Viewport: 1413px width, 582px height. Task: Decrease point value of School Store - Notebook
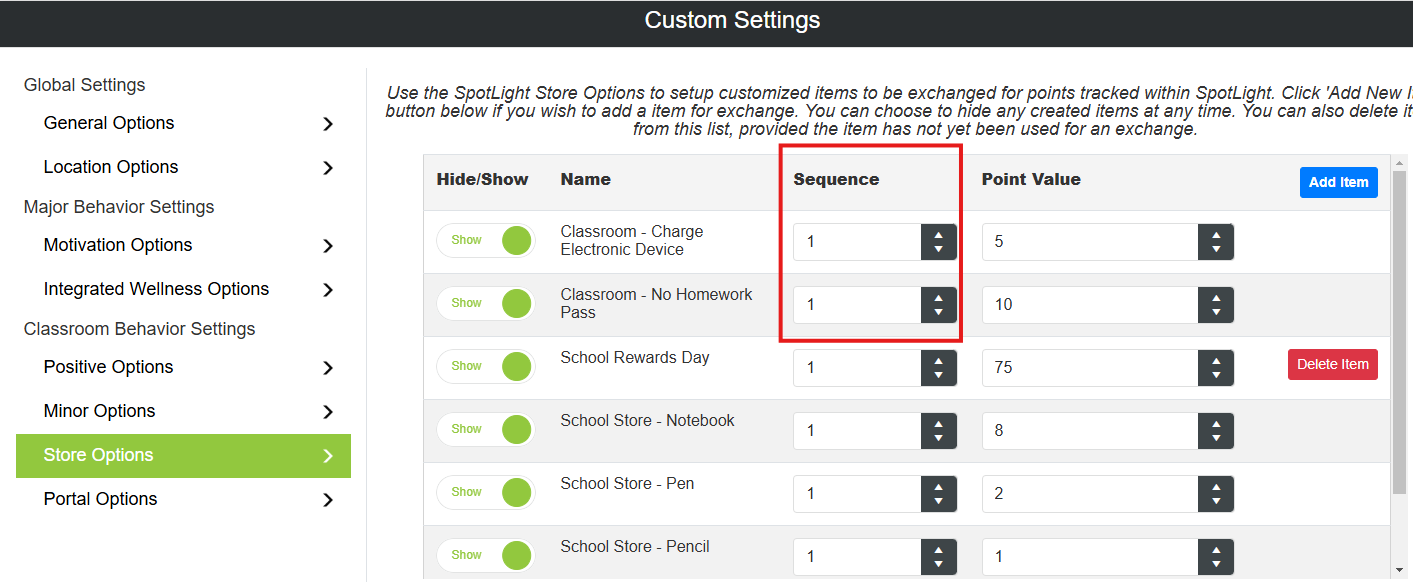click(1216, 439)
